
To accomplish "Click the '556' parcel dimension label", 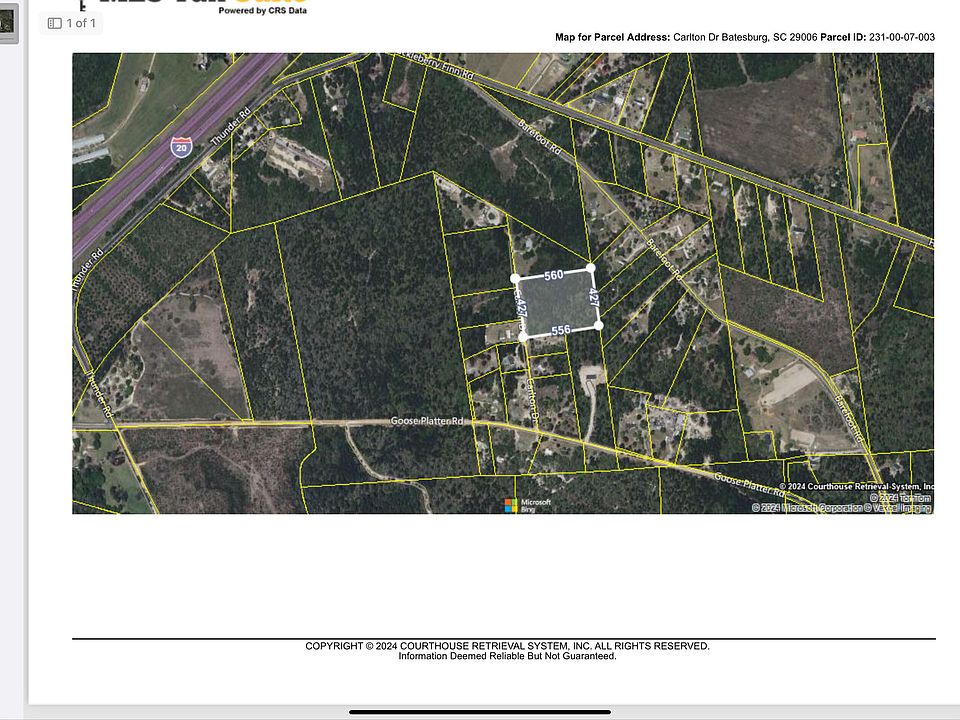I will point(561,330).
